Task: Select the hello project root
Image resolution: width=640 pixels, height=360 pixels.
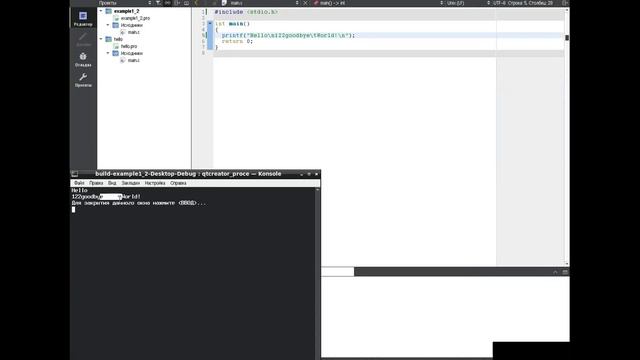Action: [118, 39]
